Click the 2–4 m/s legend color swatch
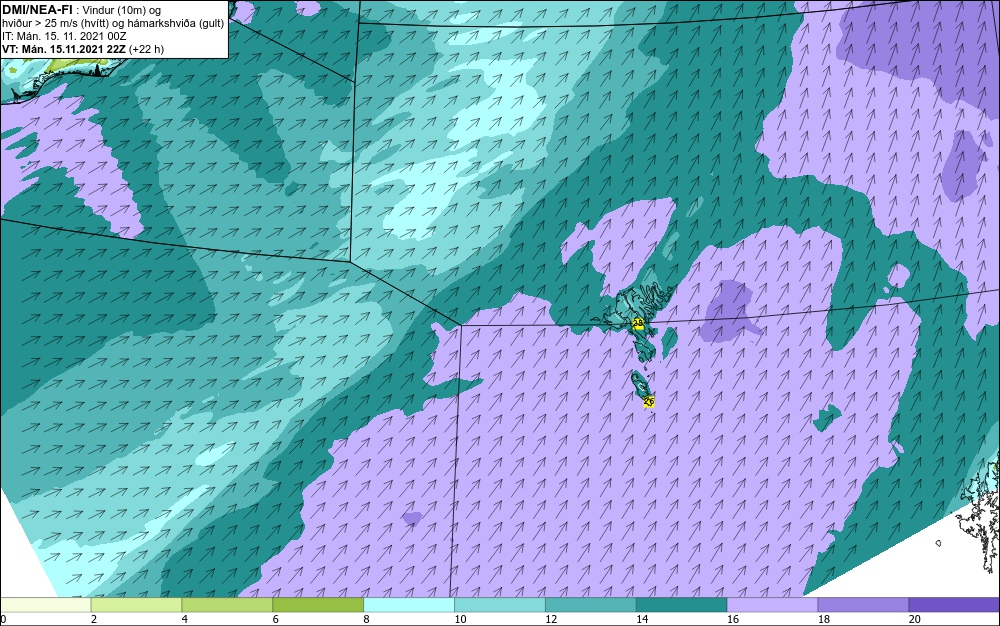1000x626 pixels. tap(136, 605)
